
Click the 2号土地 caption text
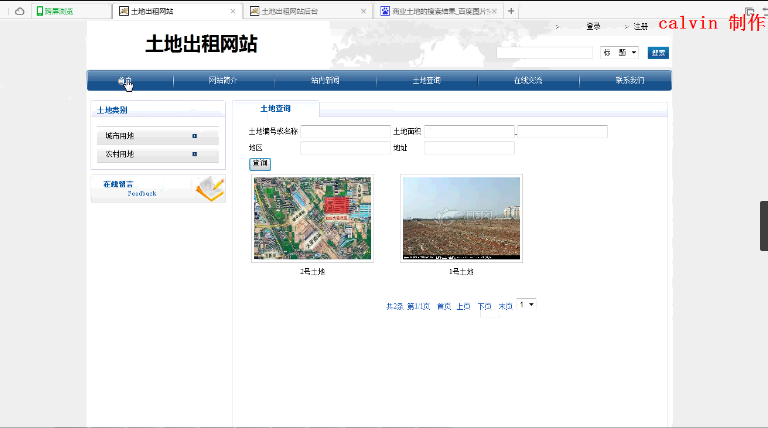(312, 271)
